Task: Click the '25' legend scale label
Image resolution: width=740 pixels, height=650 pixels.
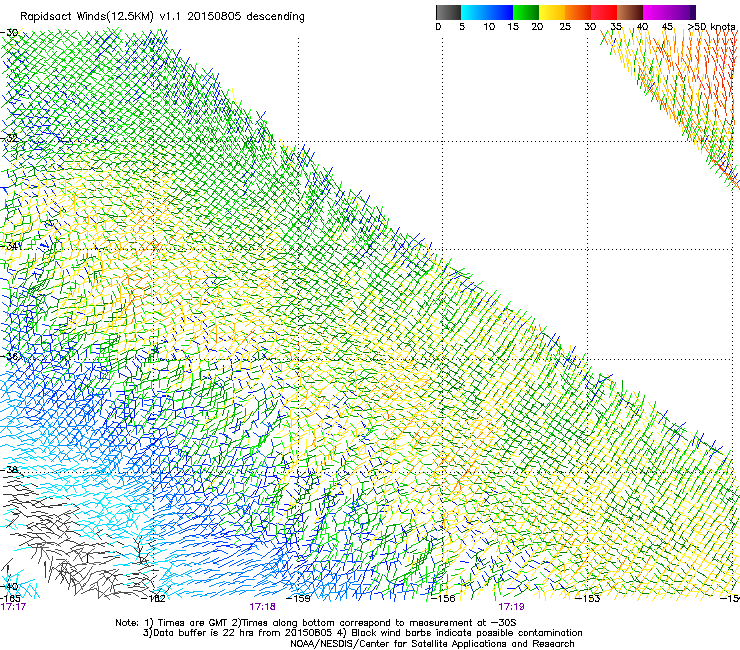Action: coord(565,27)
